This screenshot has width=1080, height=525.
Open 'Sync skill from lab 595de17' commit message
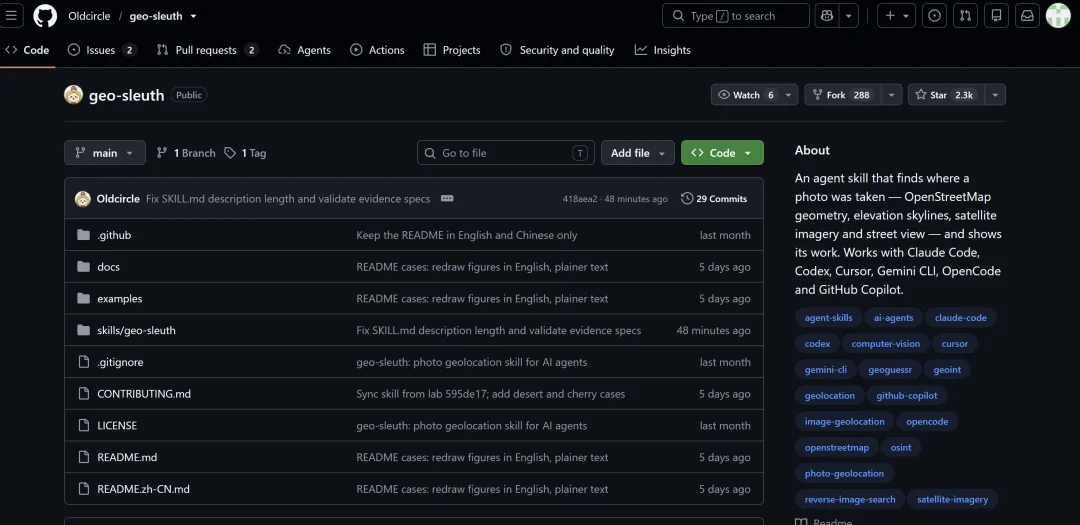(490, 394)
